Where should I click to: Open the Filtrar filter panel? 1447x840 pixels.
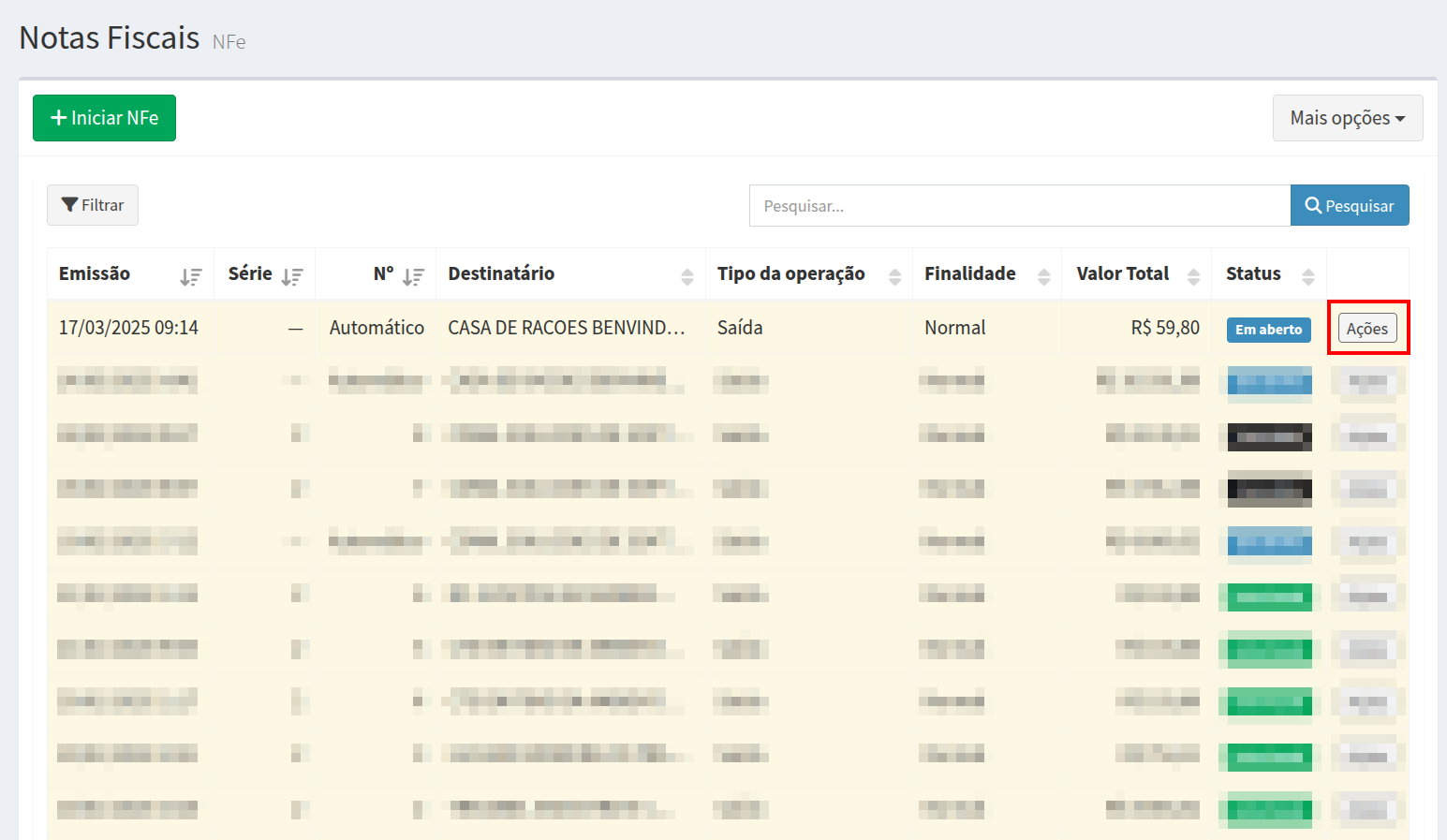93,205
